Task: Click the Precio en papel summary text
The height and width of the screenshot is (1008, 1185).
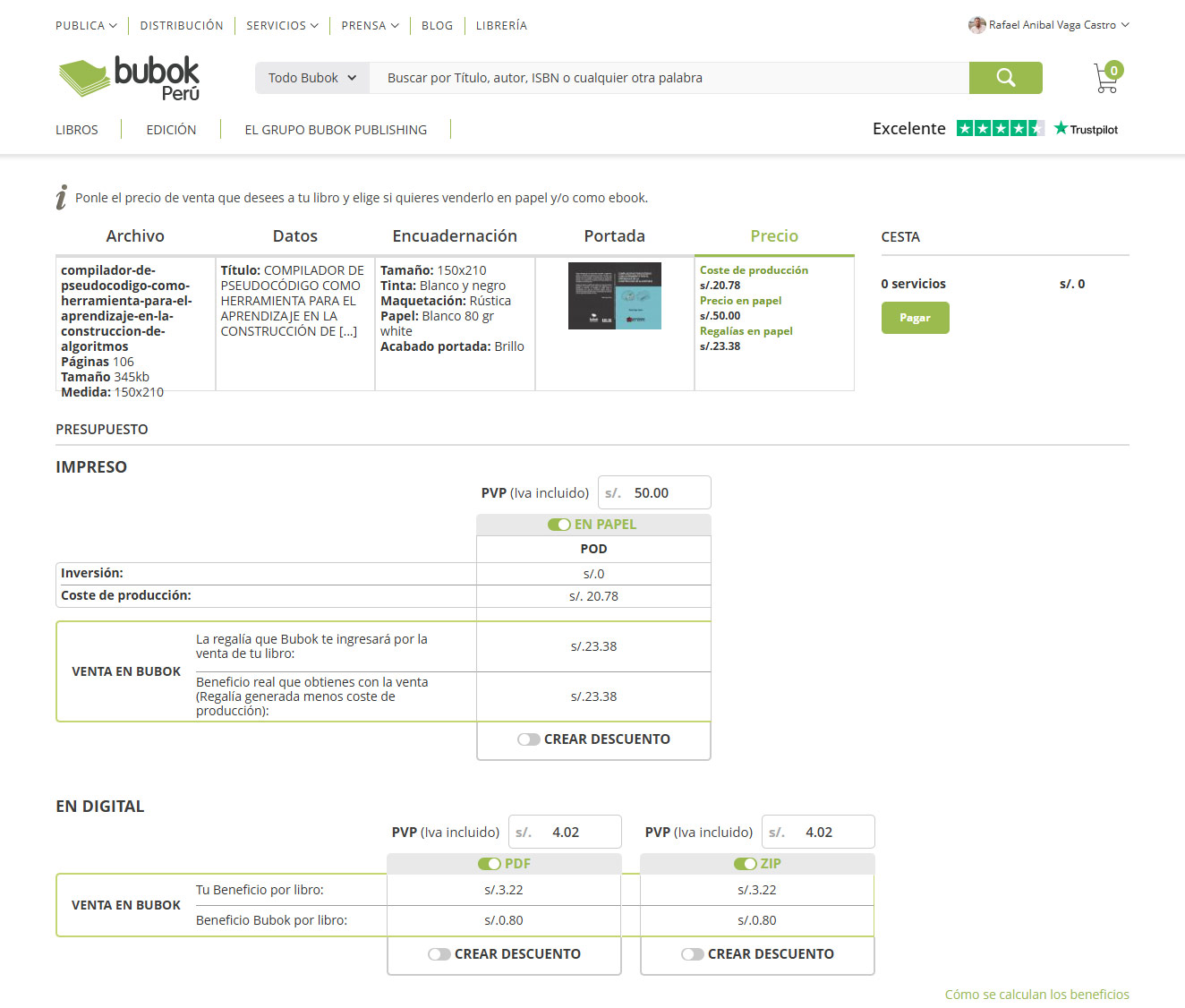Action: pos(740,301)
